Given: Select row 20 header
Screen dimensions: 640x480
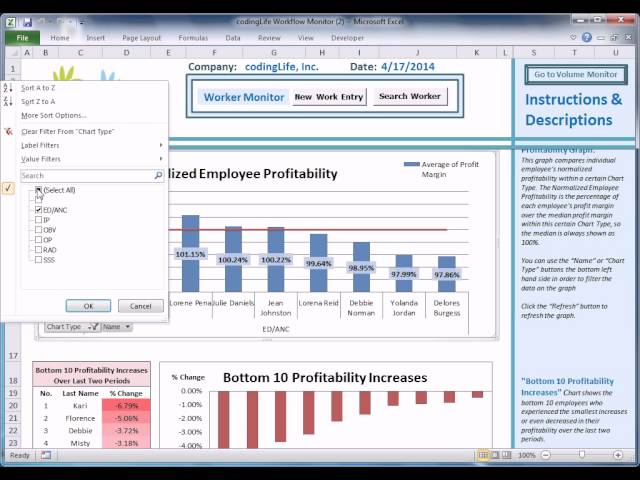Looking at the screenshot, I should [x=13, y=405].
